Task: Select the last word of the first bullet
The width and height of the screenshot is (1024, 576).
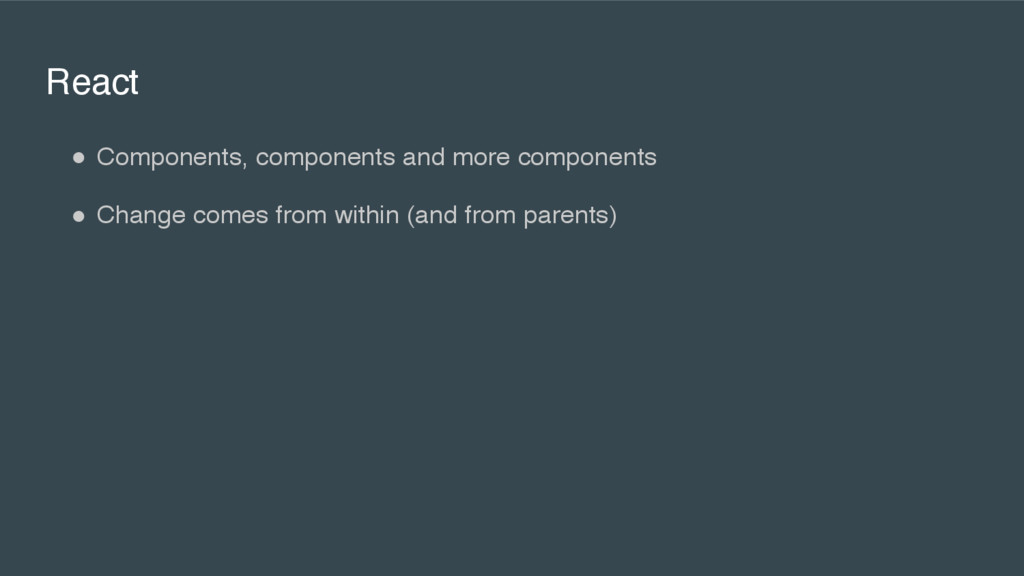Action: (587, 159)
